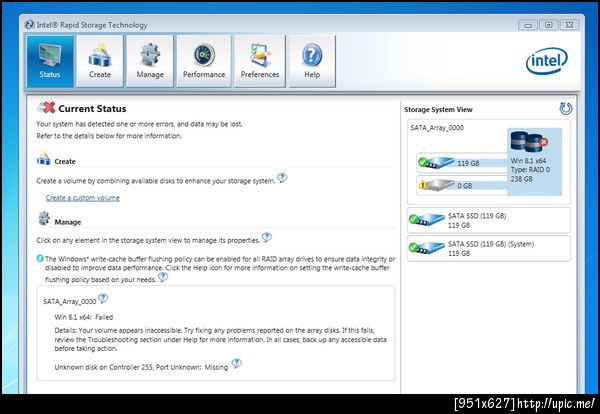
Task: Click the 'Win 8.1 x64: Failed' status text
Action: click(x=84, y=317)
